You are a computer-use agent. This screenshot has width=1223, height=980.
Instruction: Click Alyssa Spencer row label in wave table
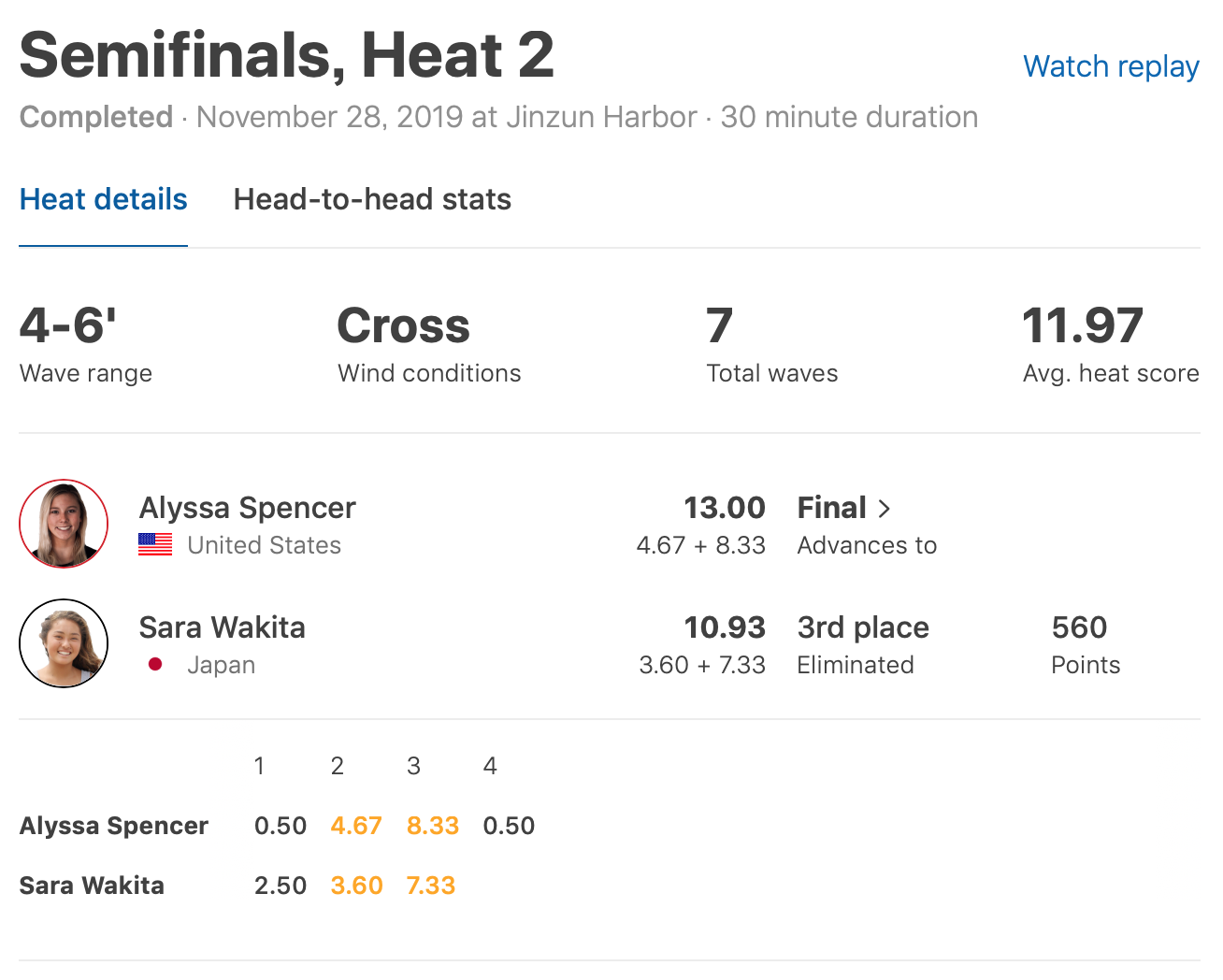[x=113, y=826]
